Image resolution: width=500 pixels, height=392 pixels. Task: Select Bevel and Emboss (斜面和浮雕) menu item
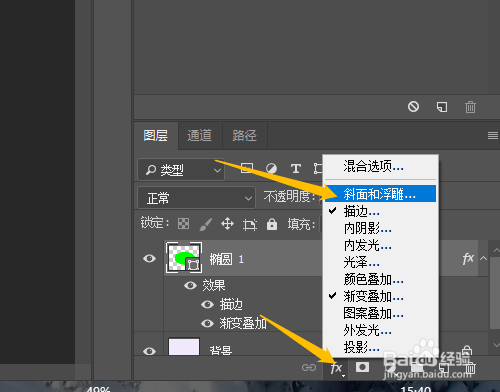coord(380,194)
